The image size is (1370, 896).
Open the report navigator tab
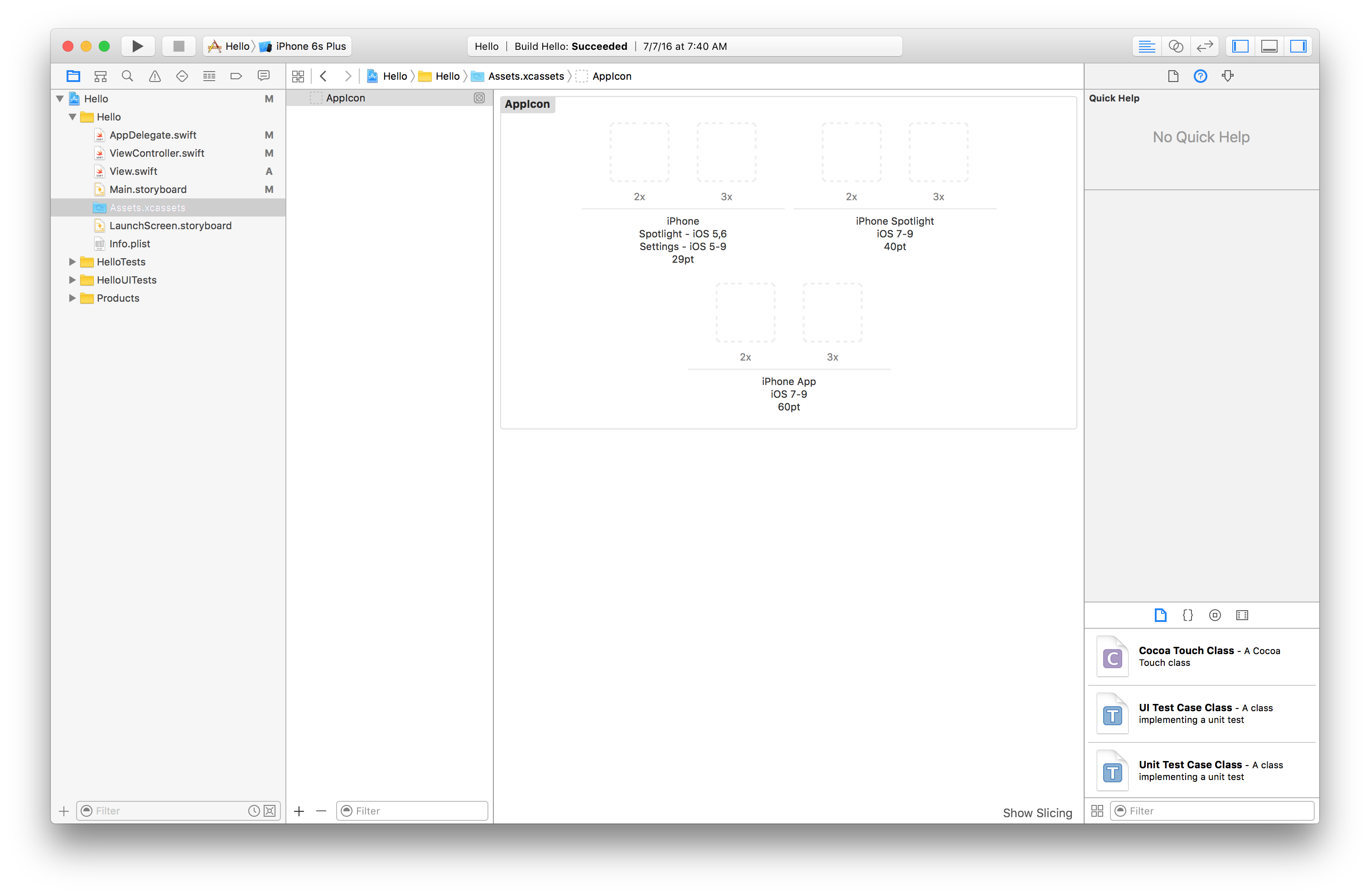pos(264,76)
